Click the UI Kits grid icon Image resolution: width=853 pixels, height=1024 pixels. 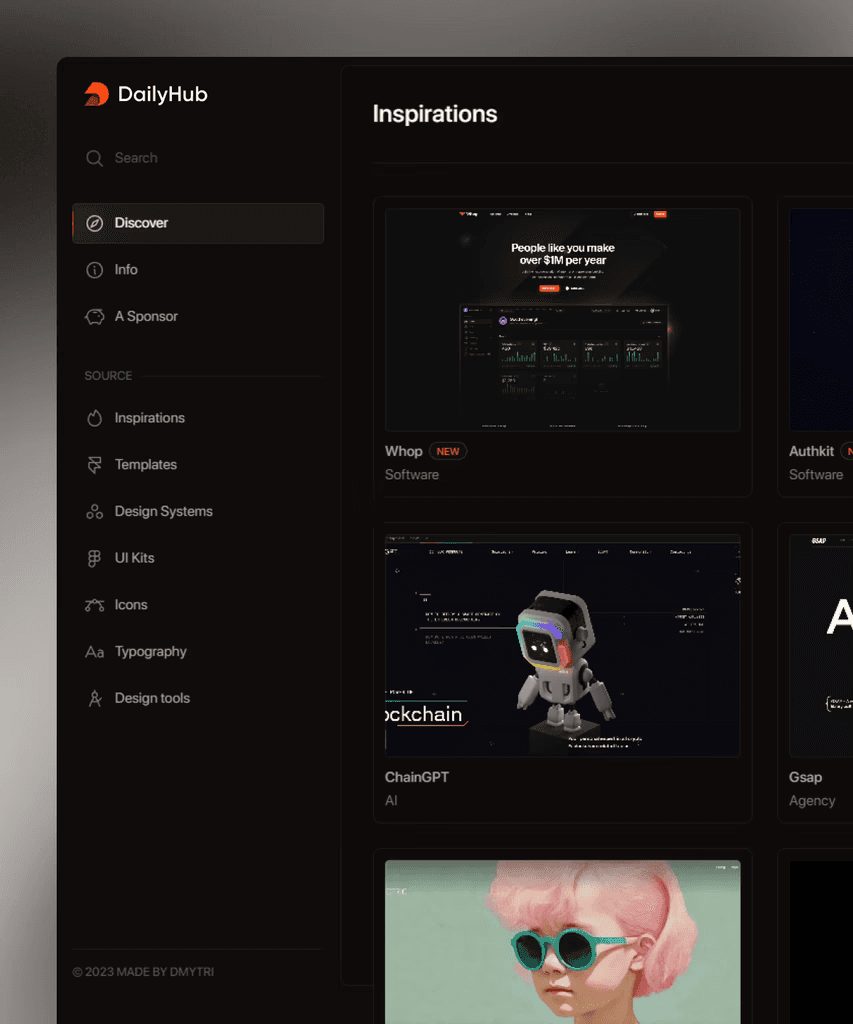coord(95,557)
